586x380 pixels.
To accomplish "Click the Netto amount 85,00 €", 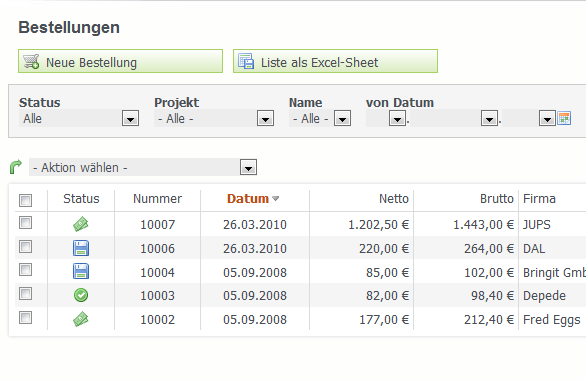I will (388, 272).
